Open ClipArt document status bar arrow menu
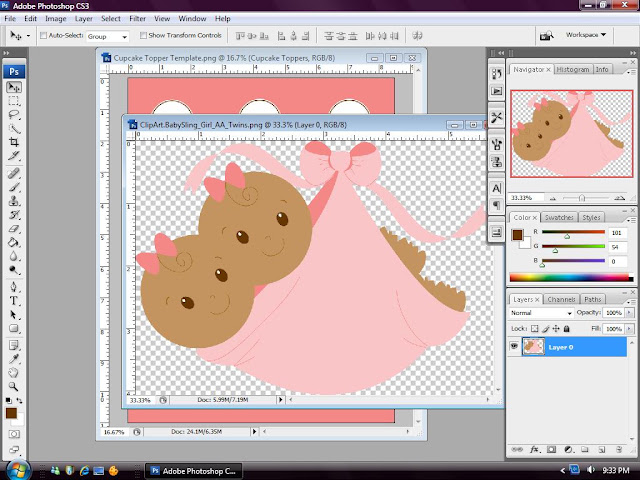Image resolution: width=640 pixels, height=480 pixels. coord(280,400)
